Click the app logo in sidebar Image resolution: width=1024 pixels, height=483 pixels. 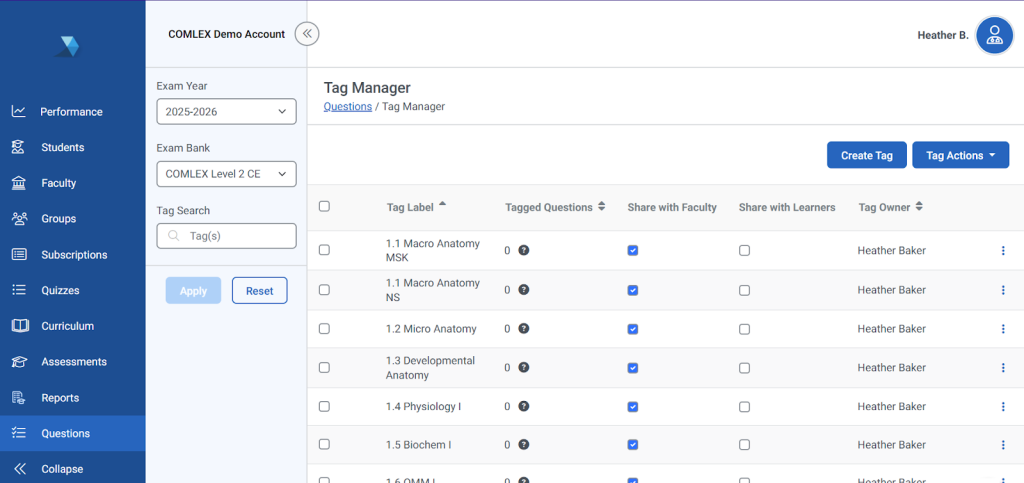point(67,45)
